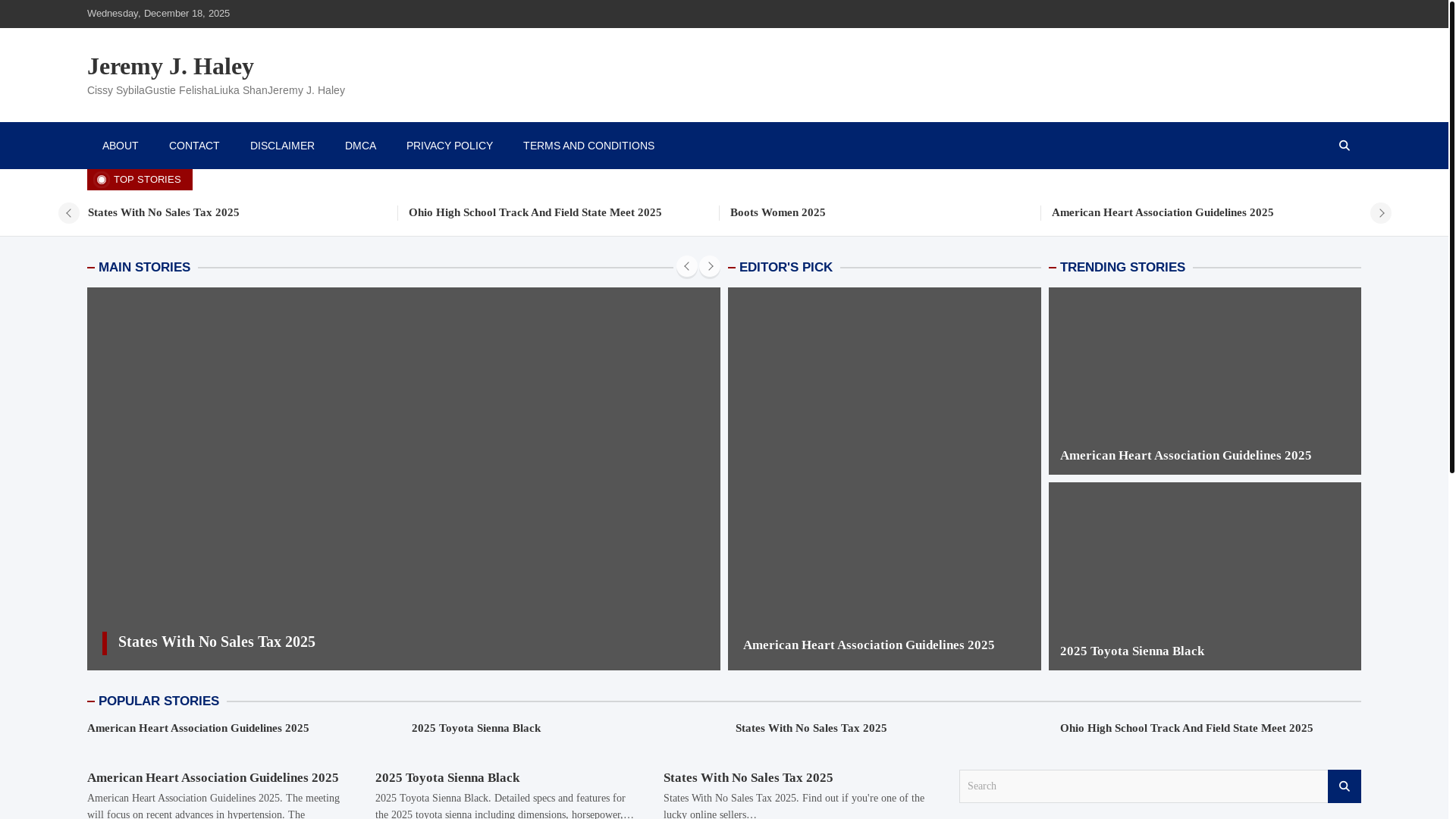Click the page vertical scrollbar
Image resolution: width=1456 pixels, height=819 pixels.
click(1452, 237)
